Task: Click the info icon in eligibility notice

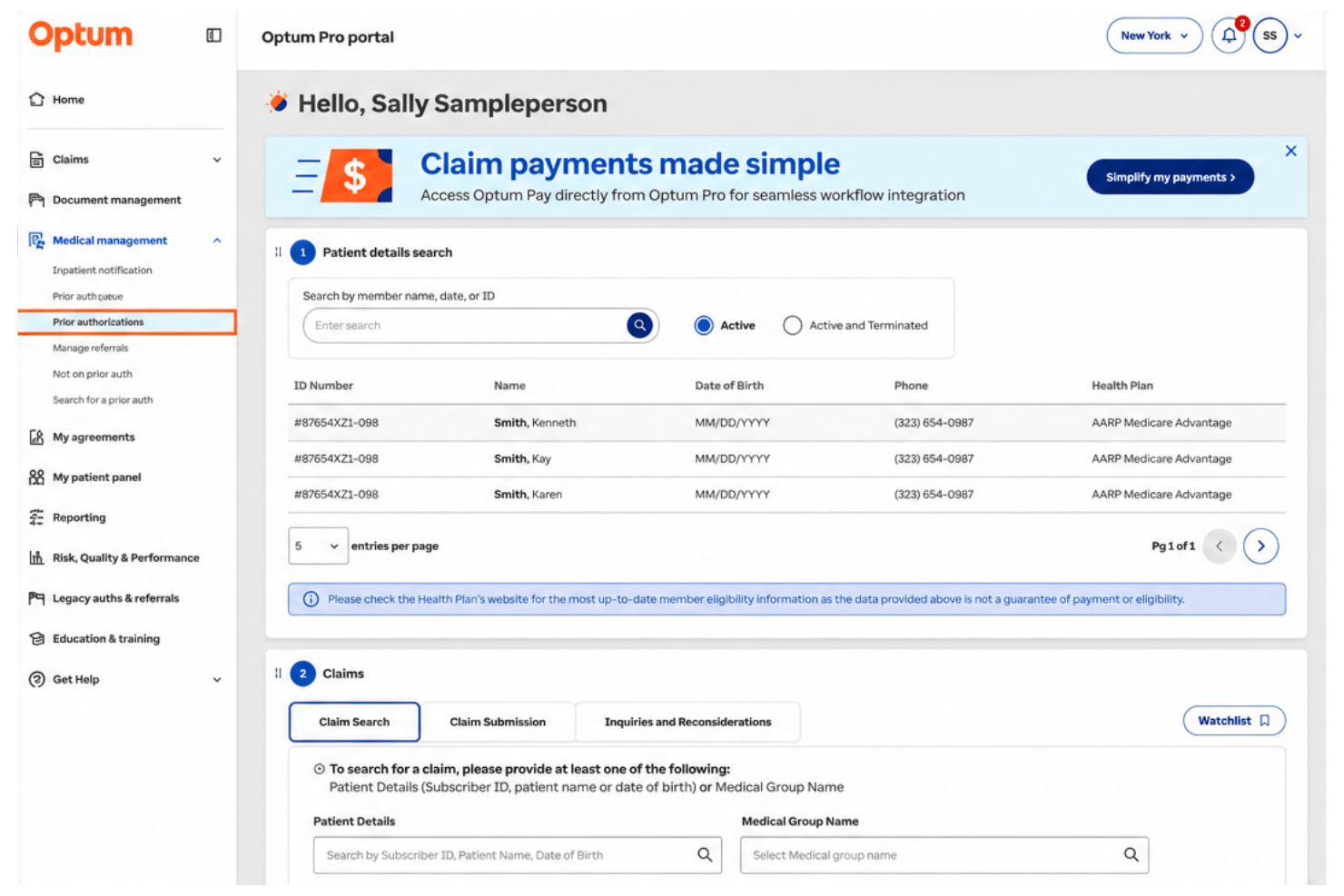Action: coord(311,599)
